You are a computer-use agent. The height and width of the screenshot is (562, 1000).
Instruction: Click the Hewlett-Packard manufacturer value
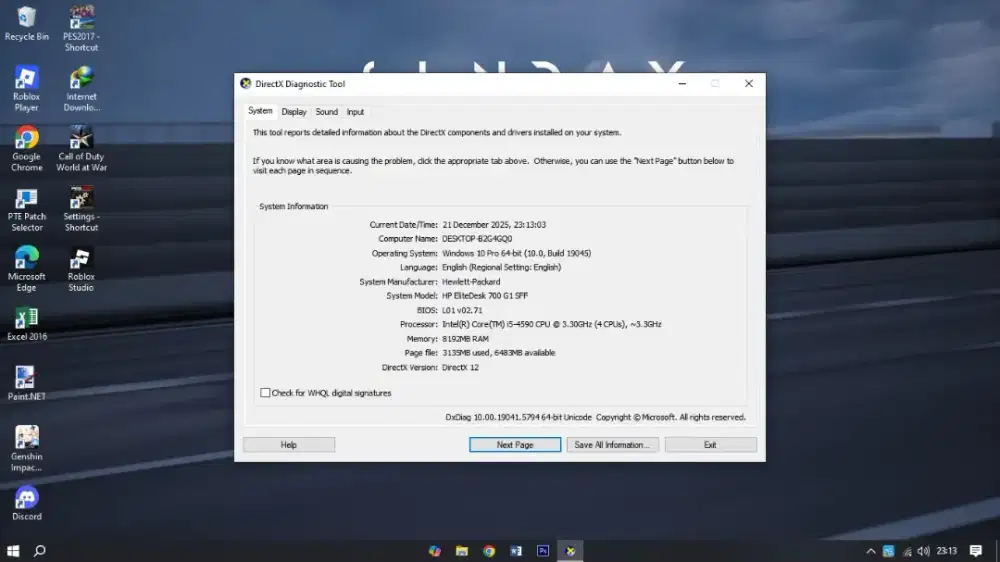click(x=471, y=282)
